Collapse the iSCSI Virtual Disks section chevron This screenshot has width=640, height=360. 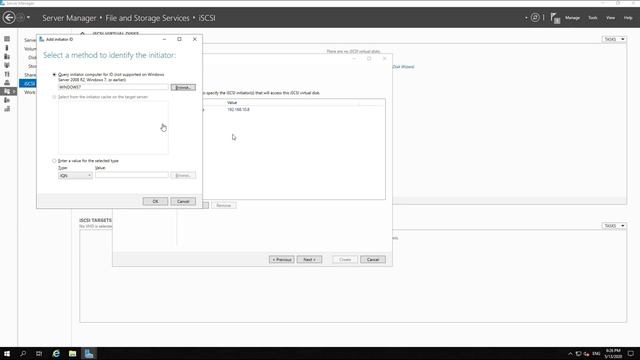pos(82,33)
